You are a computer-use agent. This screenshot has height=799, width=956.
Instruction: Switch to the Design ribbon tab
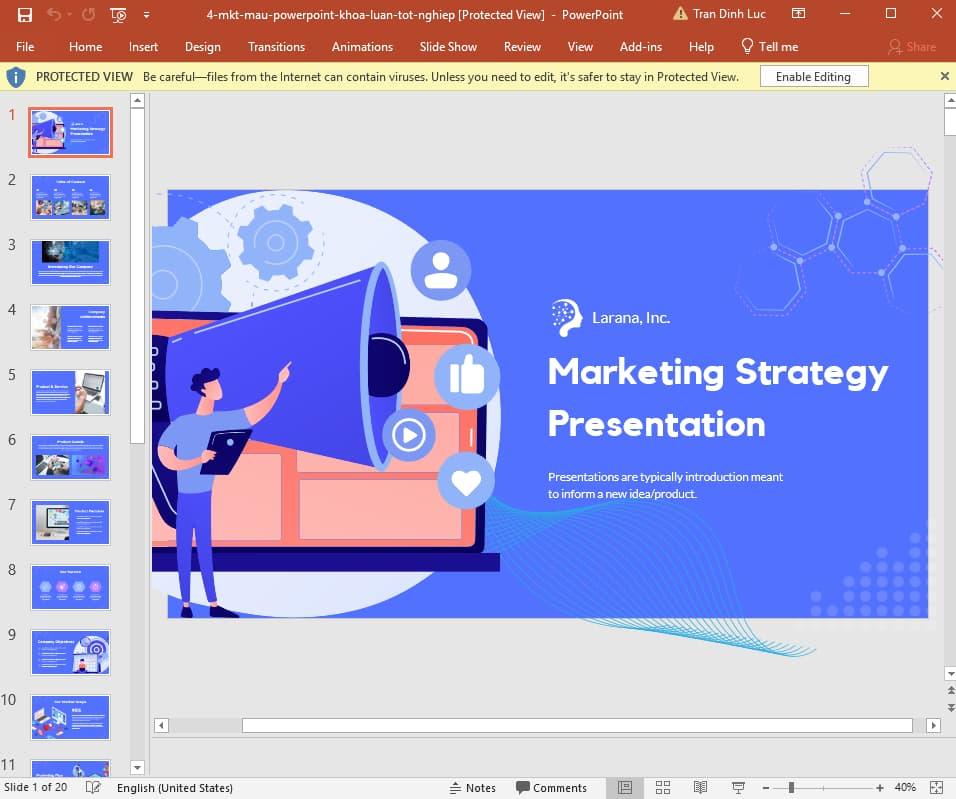203,46
